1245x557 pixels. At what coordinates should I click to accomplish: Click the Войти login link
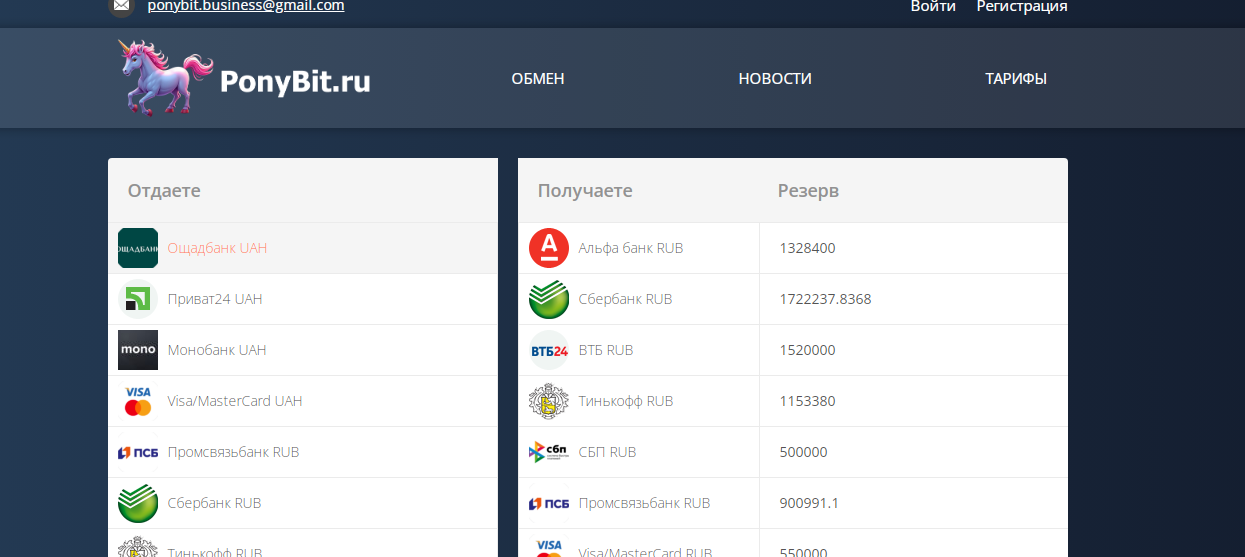pos(933,6)
